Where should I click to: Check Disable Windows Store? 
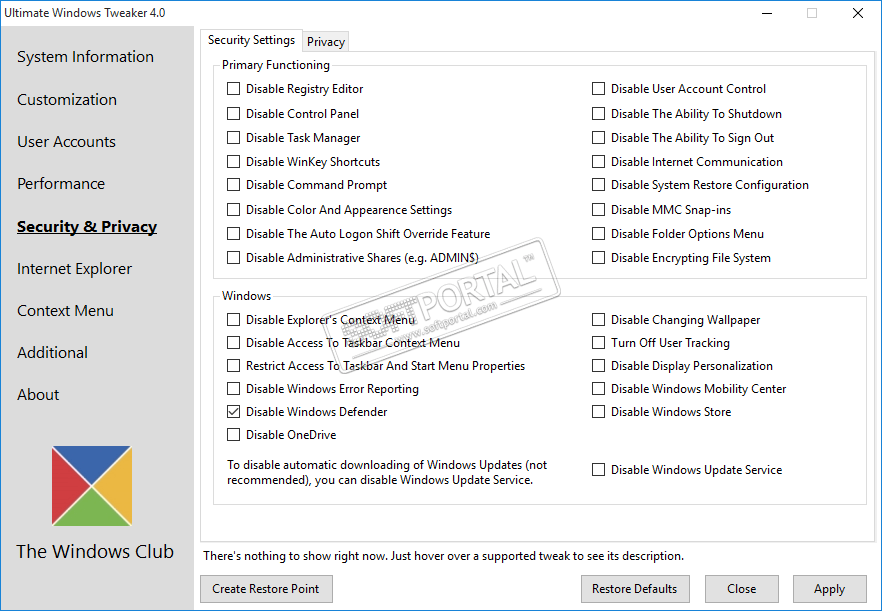pyautogui.click(x=598, y=412)
